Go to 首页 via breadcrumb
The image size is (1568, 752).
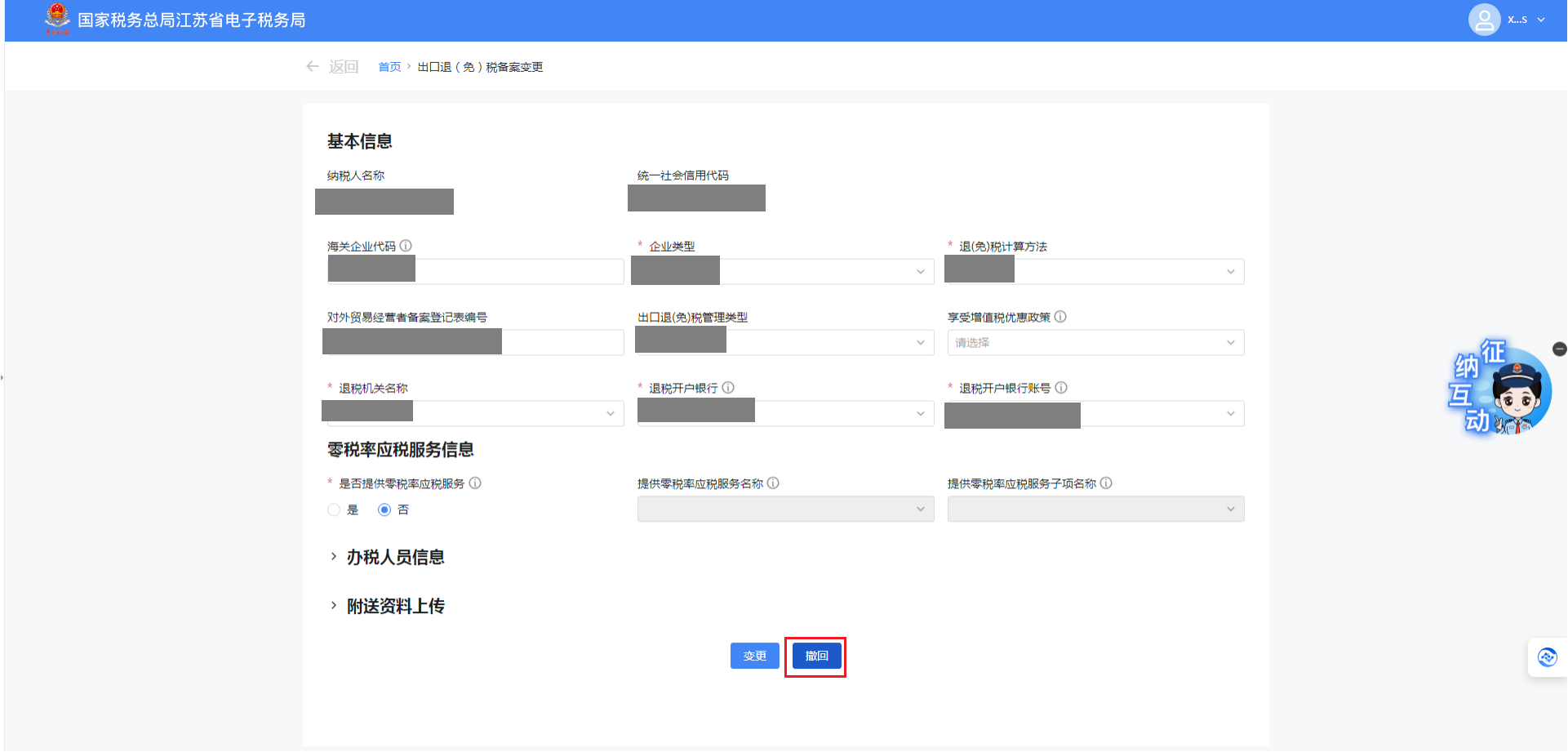pyautogui.click(x=389, y=67)
